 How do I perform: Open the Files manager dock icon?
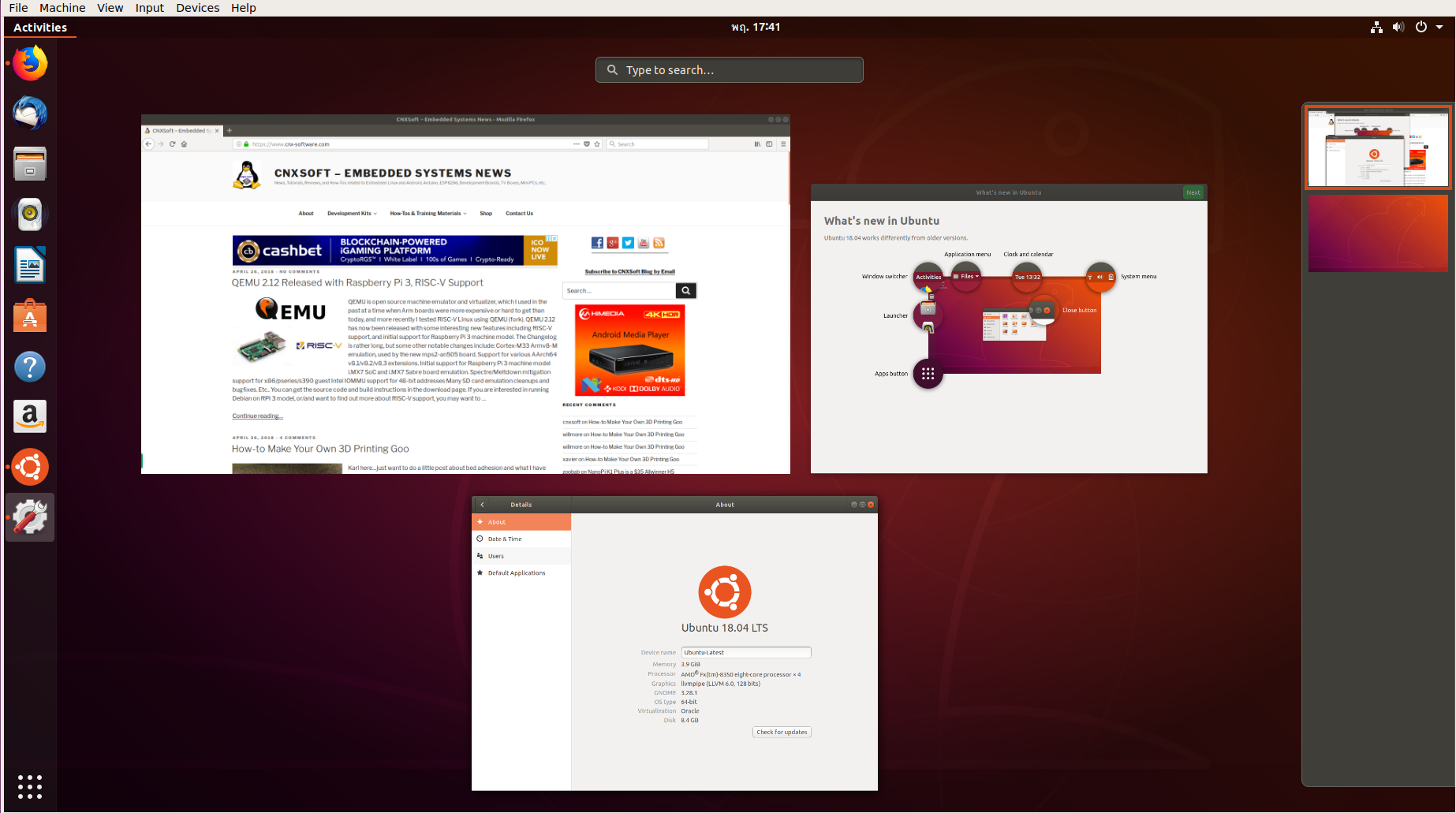point(30,164)
